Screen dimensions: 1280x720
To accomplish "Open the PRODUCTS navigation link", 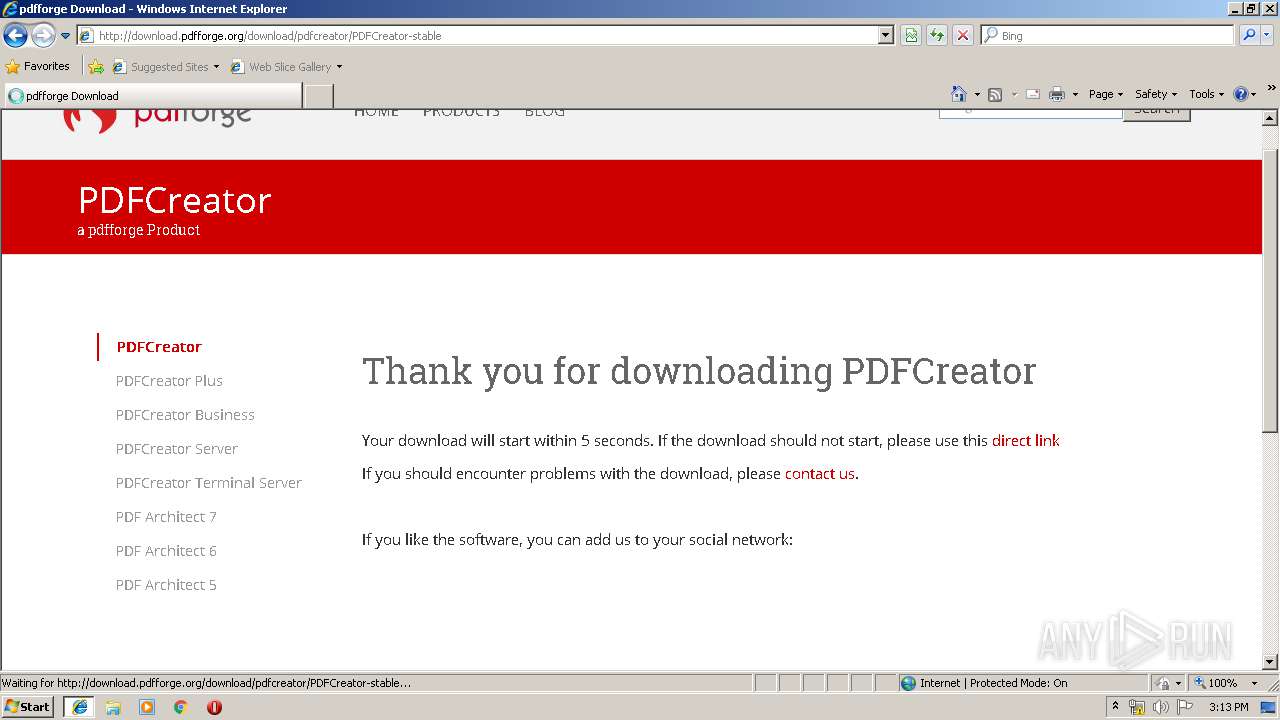I will coord(461,113).
